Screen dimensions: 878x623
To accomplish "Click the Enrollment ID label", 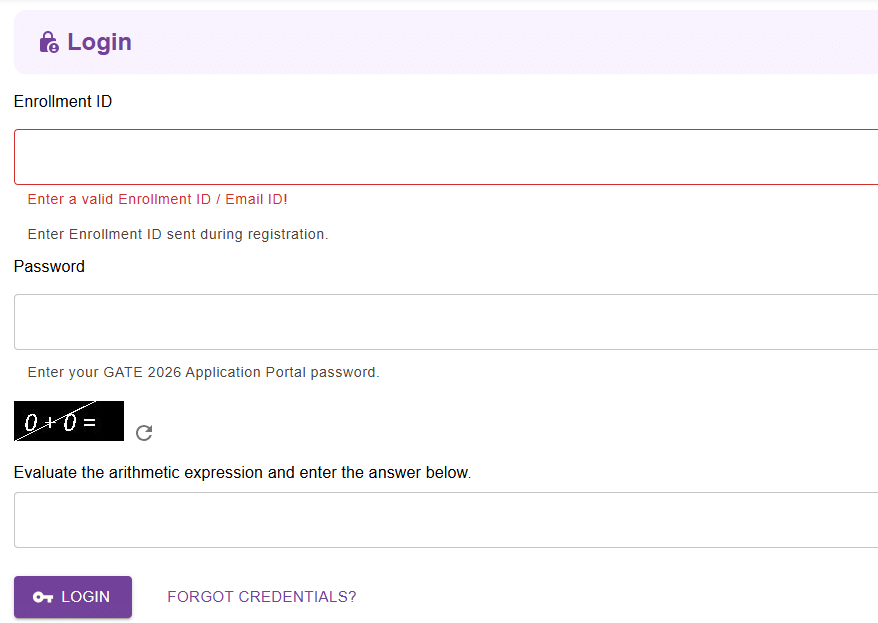I will [62, 101].
